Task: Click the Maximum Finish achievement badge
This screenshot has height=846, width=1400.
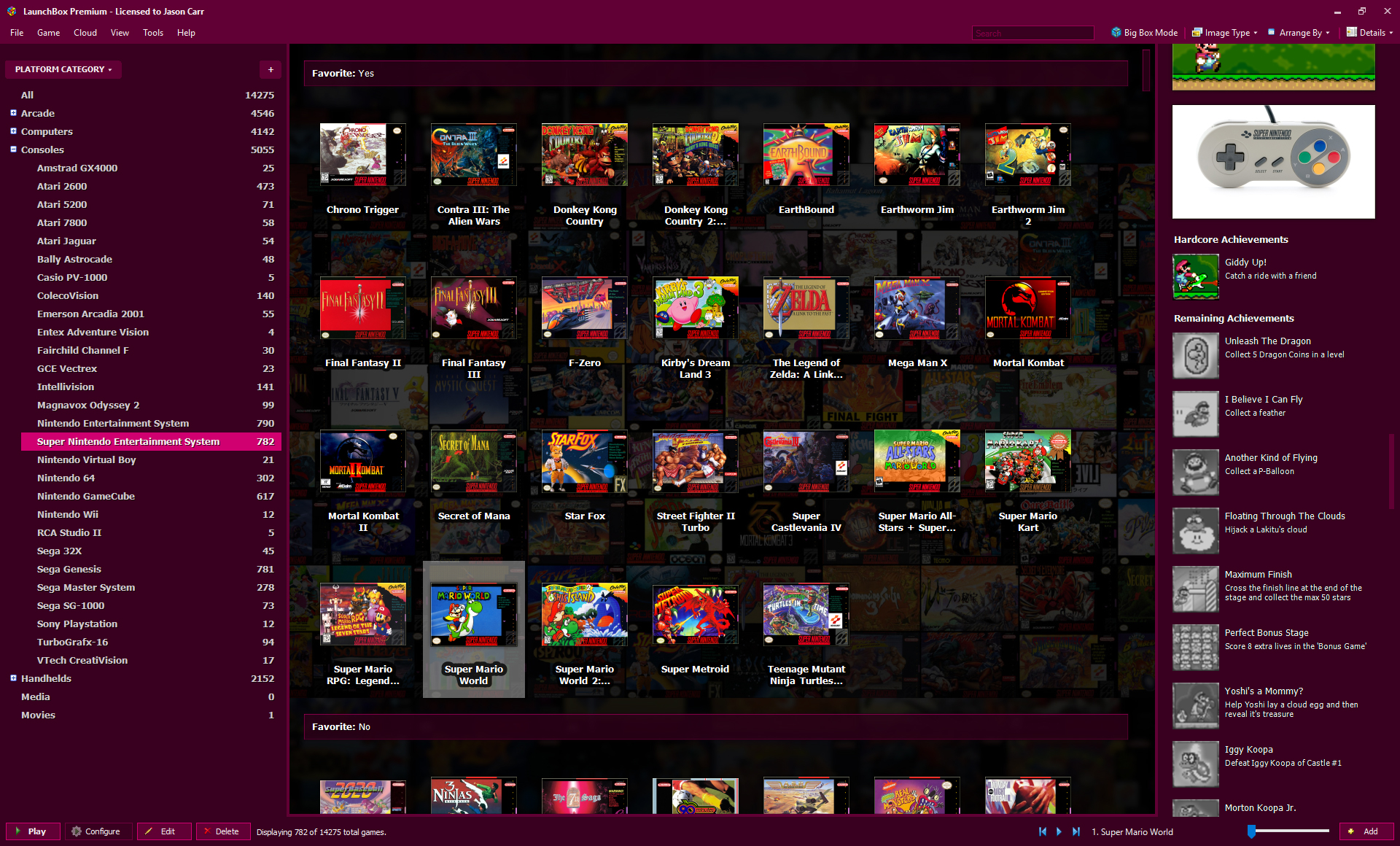Action: pos(1196,589)
